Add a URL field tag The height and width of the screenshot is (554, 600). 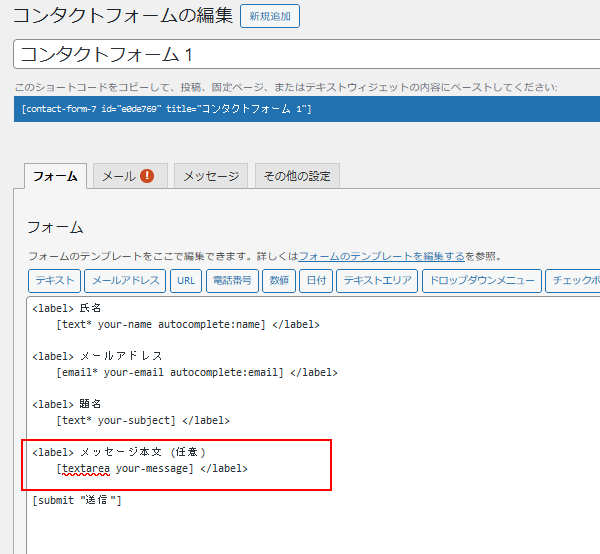point(186,281)
